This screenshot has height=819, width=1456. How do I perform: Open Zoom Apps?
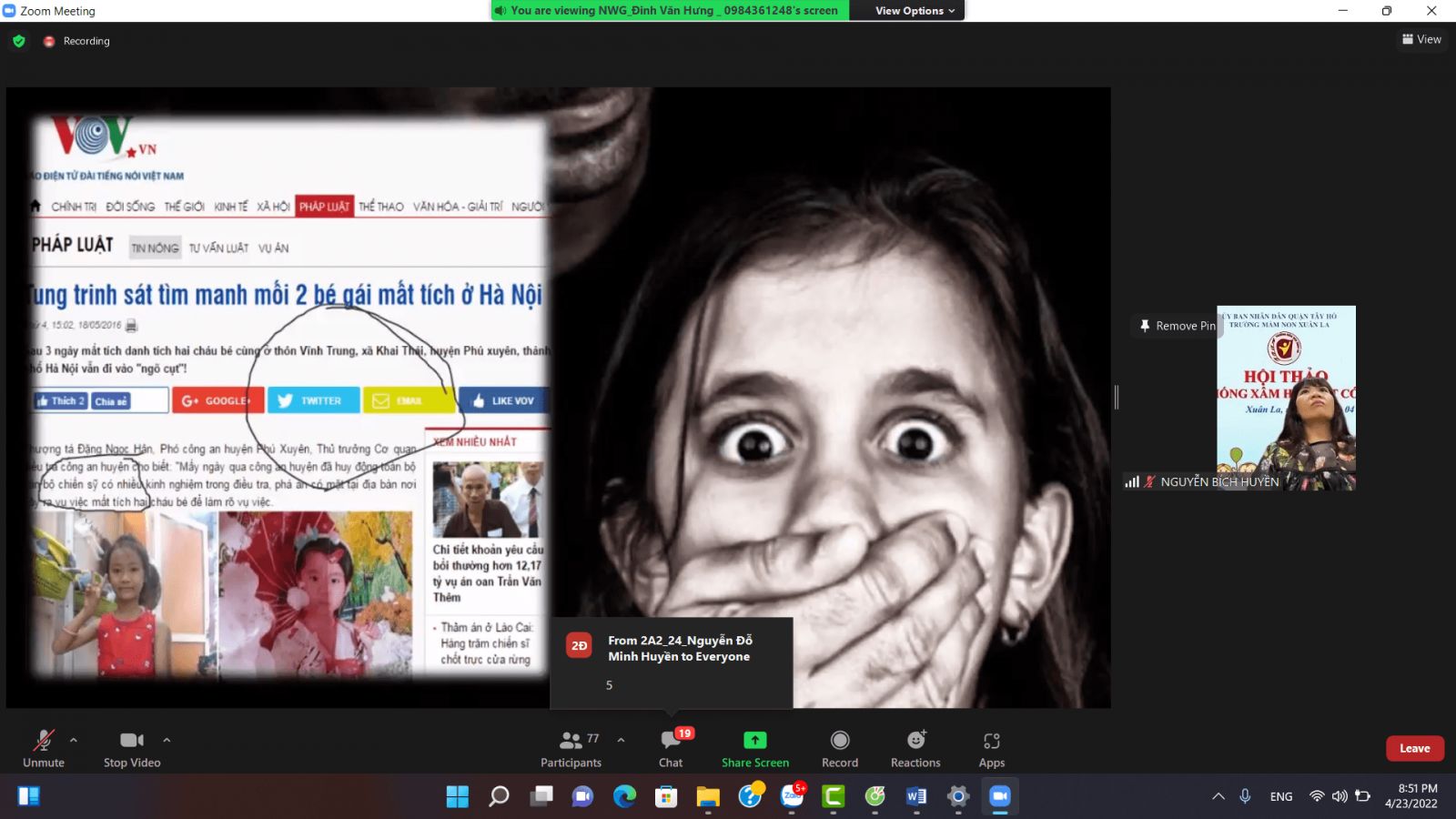pos(991,749)
